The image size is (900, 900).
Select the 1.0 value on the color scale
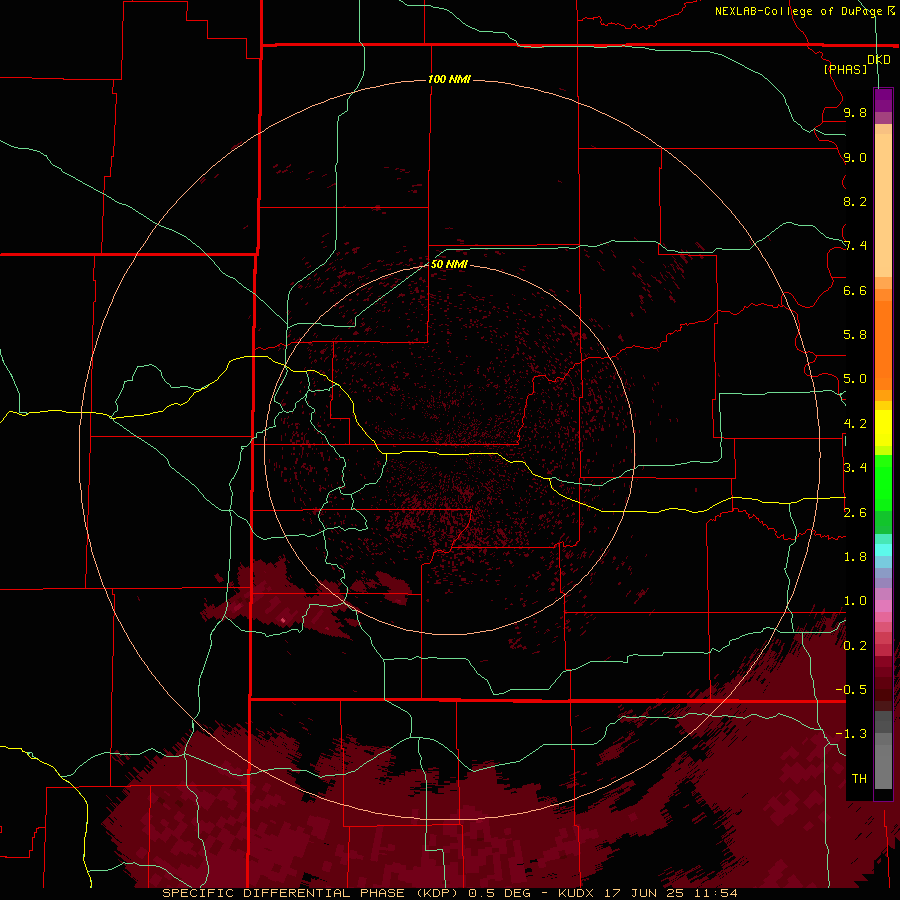point(855,601)
